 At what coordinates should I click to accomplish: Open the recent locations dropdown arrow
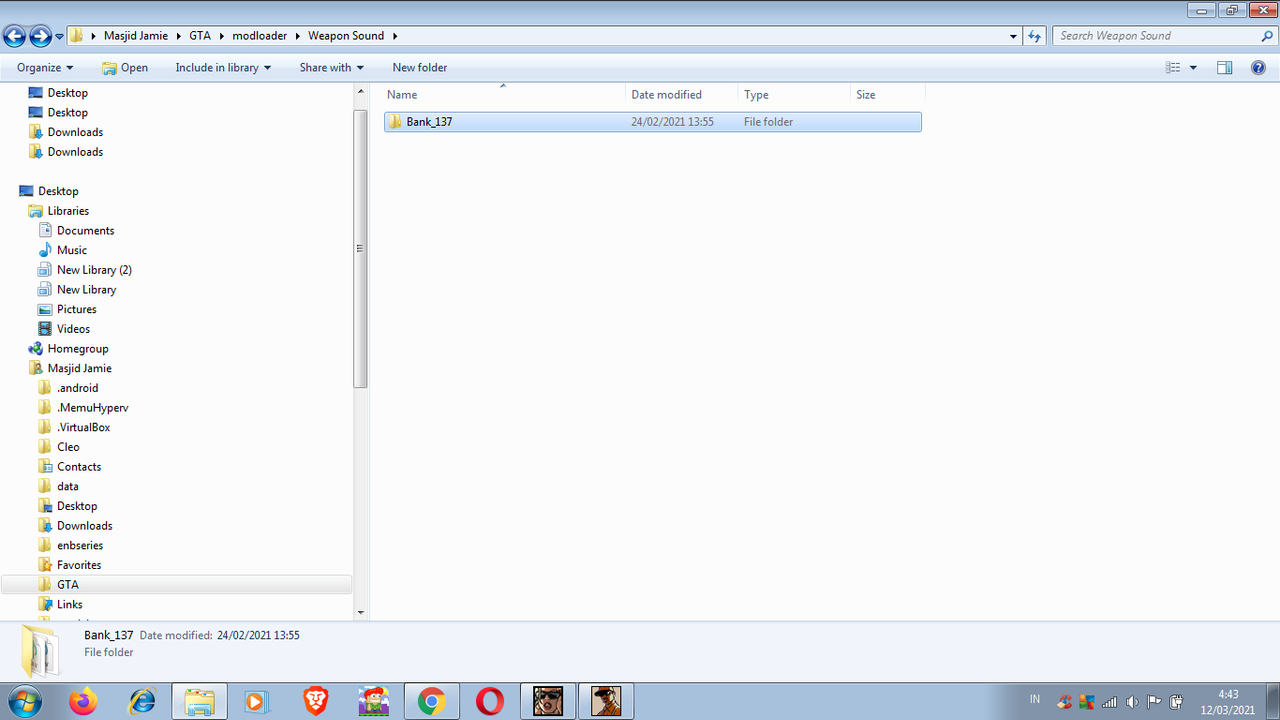tap(60, 37)
